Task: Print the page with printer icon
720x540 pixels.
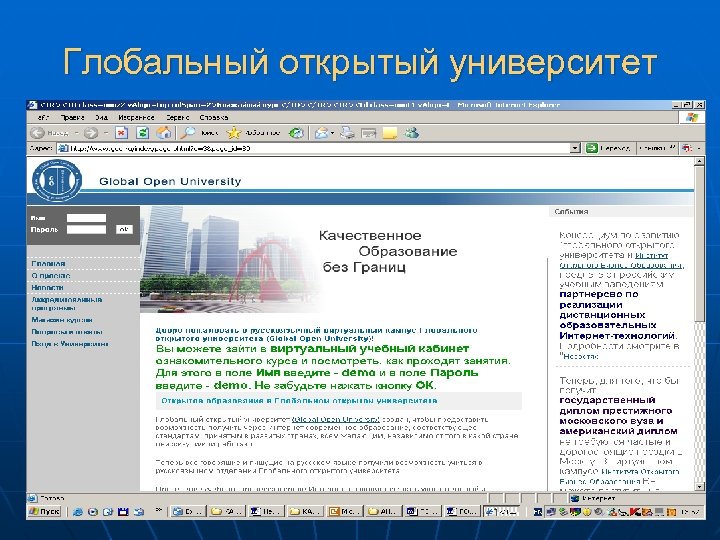Action: click(x=348, y=133)
